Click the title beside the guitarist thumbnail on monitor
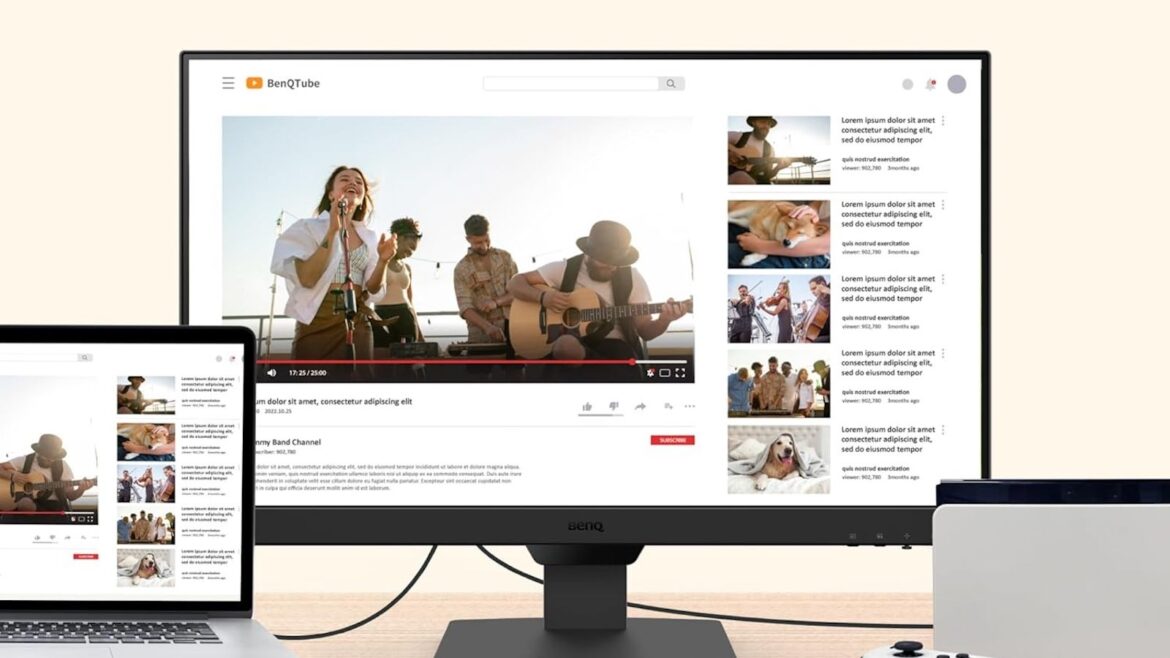The height and width of the screenshot is (658, 1170). pyautogui.click(x=888, y=130)
